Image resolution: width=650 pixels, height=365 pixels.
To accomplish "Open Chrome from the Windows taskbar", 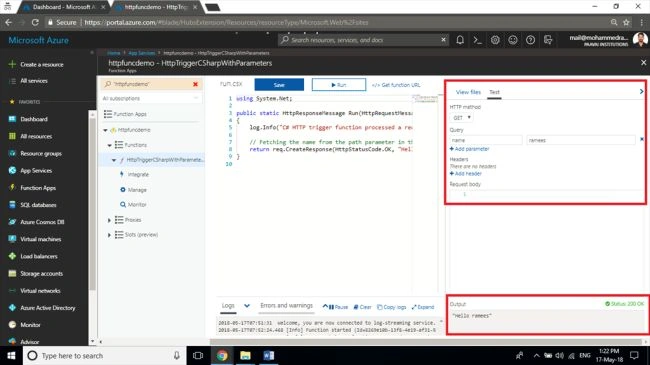I will [x=222, y=355].
